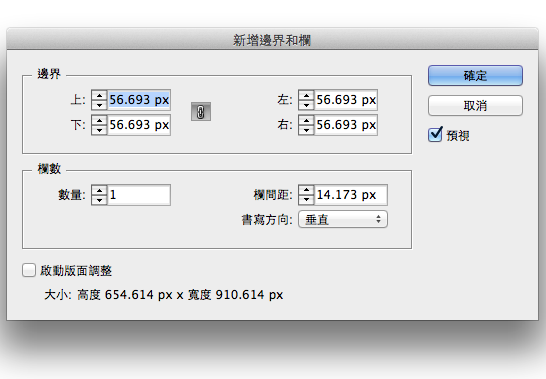The image size is (546, 379).
Task: Decrease the 上 top margin with down arrow
Action: tap(100, 105)
